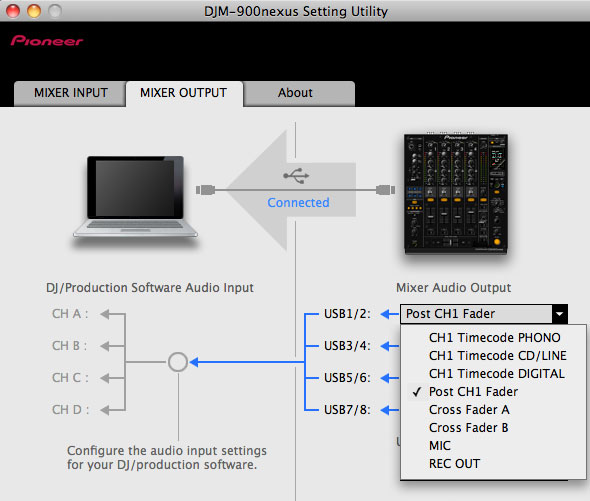The width and height of the screenshot is (590, 501).
Task: Click the CH D : label
Action: (x=71, y=410)
